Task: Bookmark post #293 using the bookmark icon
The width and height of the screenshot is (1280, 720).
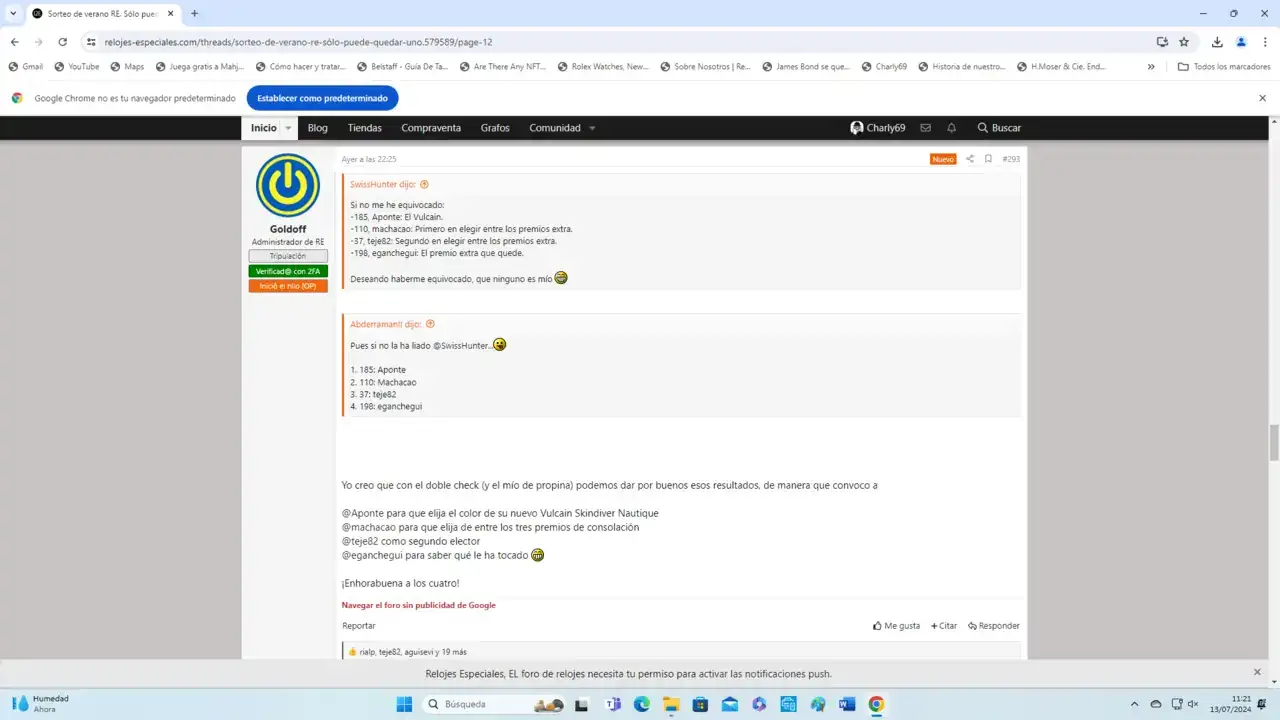Action: click(x=988, y=159)
